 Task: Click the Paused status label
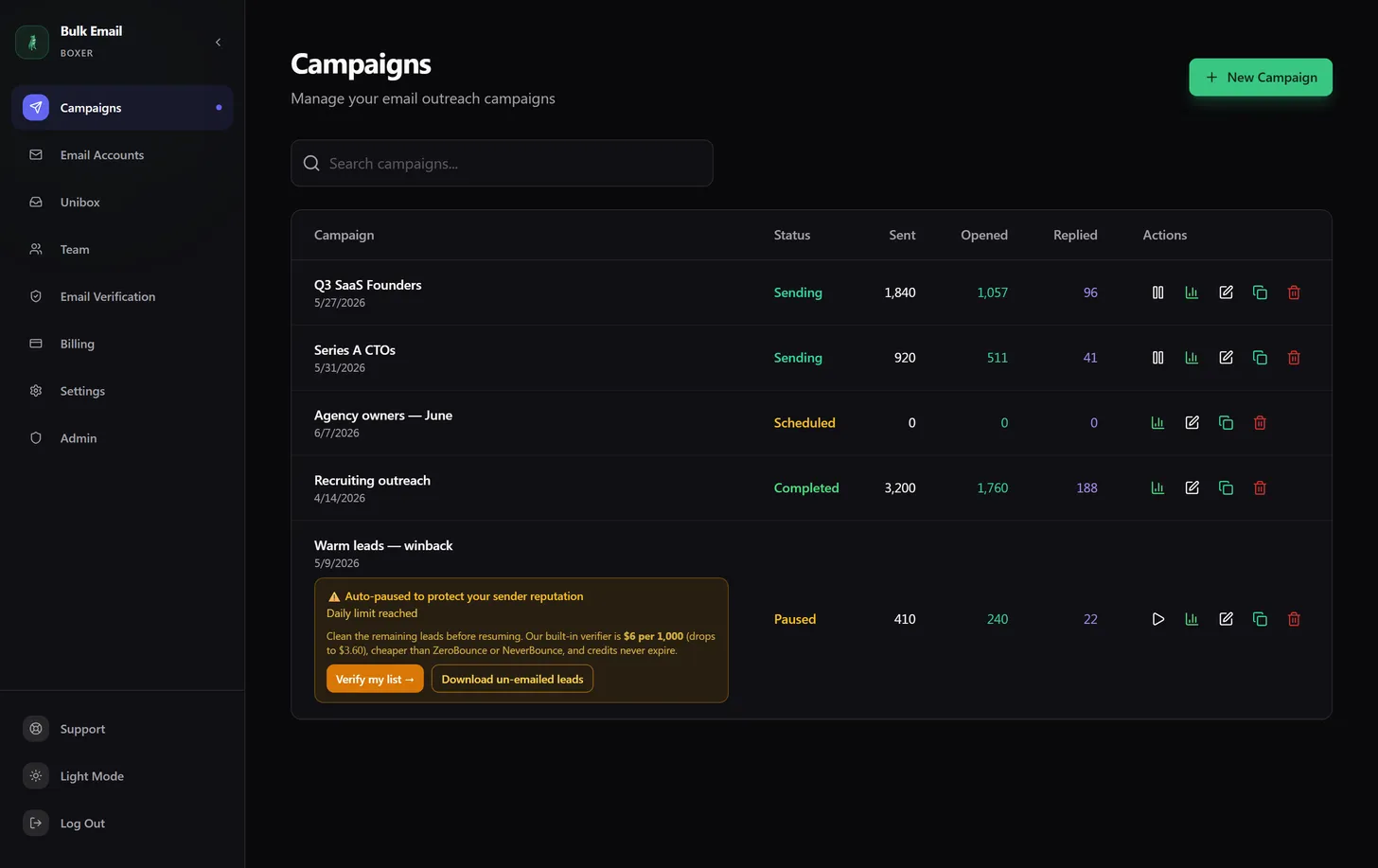795,619
